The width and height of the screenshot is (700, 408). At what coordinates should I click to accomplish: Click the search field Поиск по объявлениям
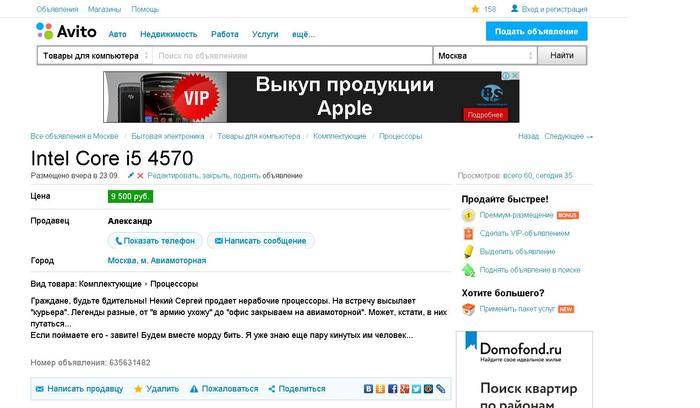tap(292, 56)
